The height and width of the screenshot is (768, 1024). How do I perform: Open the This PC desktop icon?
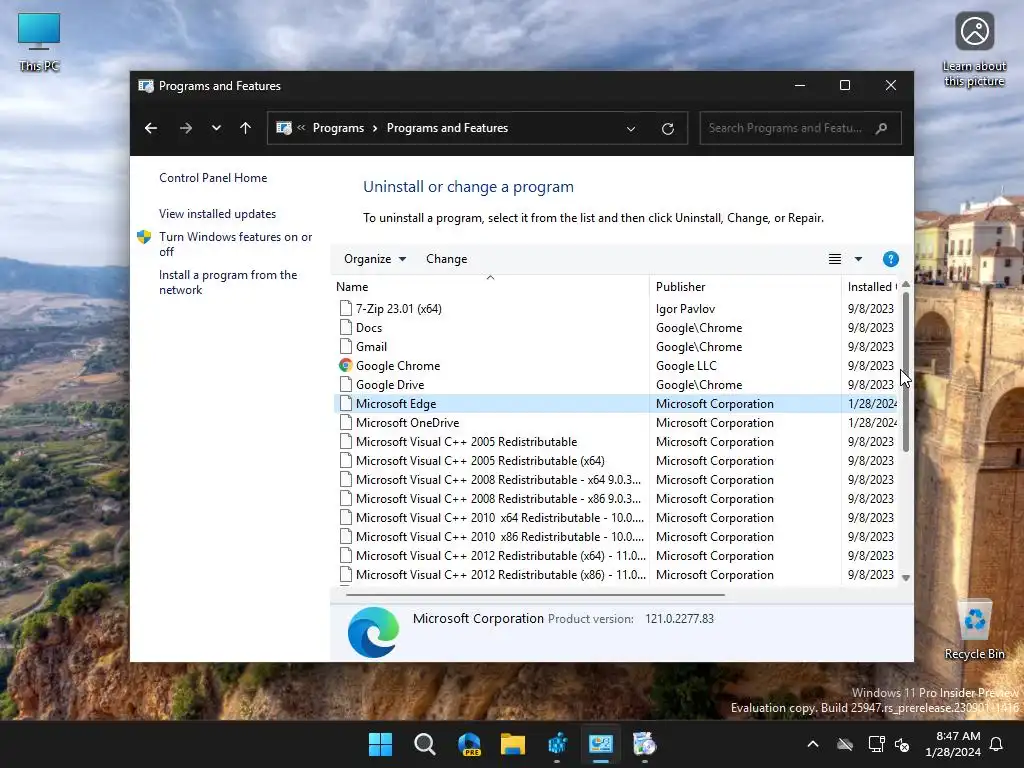click(39, 42)
